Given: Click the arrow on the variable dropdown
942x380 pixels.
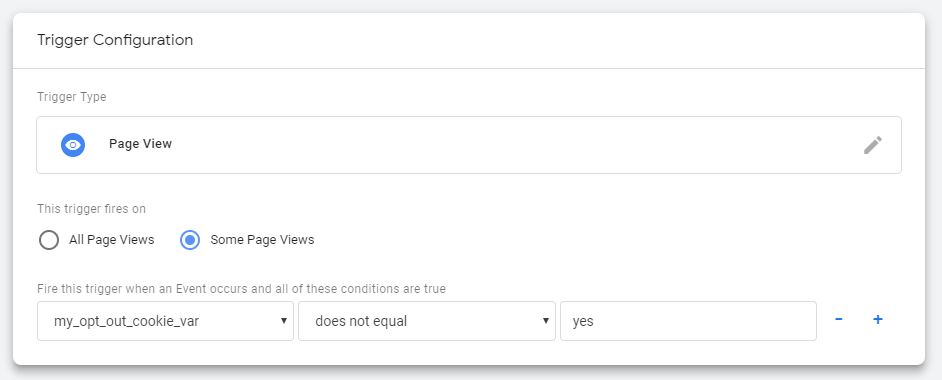Looking at the screenshot, I should (284, 321).
